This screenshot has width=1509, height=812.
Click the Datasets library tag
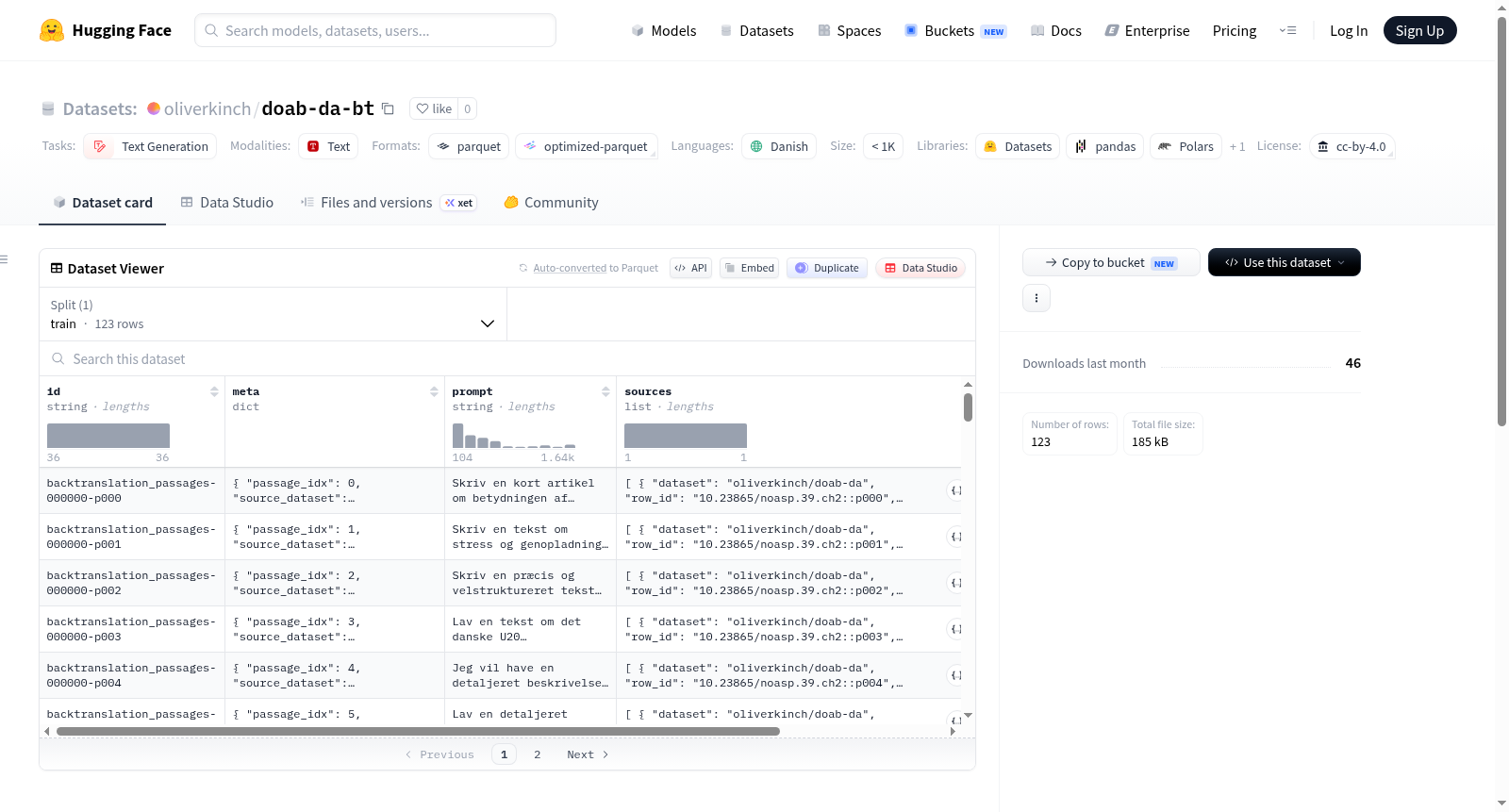point(1018,146)
